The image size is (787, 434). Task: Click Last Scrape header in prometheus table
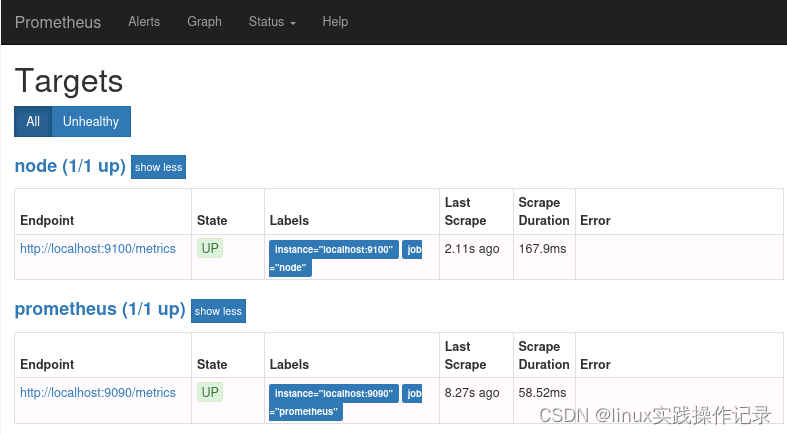465,355
